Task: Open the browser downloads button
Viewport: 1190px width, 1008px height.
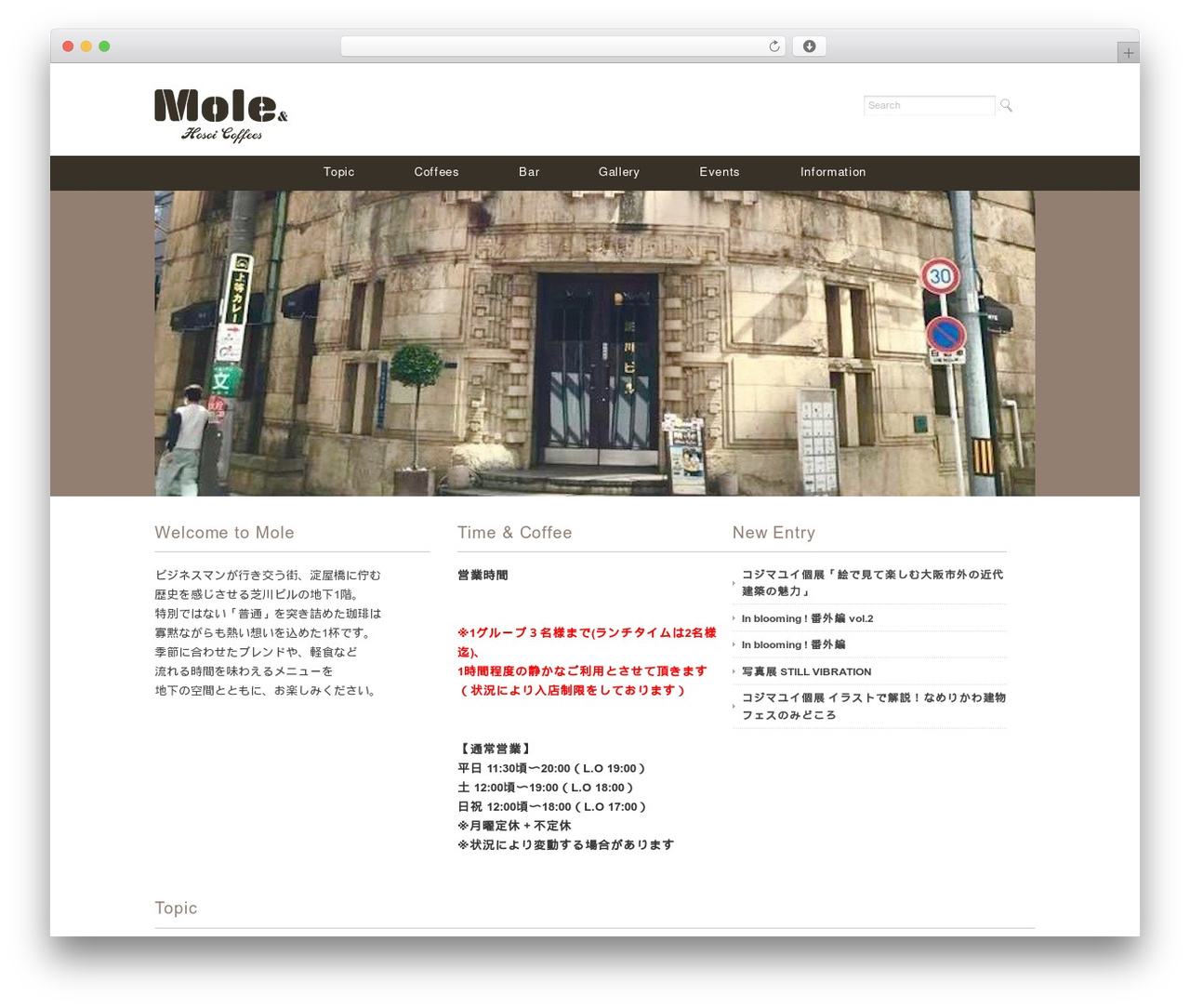Action: click(x=809, y=46)
